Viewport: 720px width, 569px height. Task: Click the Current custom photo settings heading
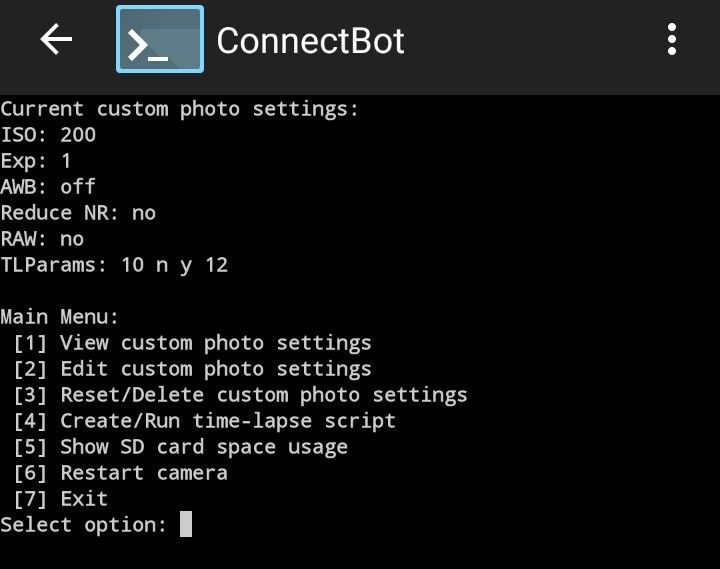click(180, 109)
